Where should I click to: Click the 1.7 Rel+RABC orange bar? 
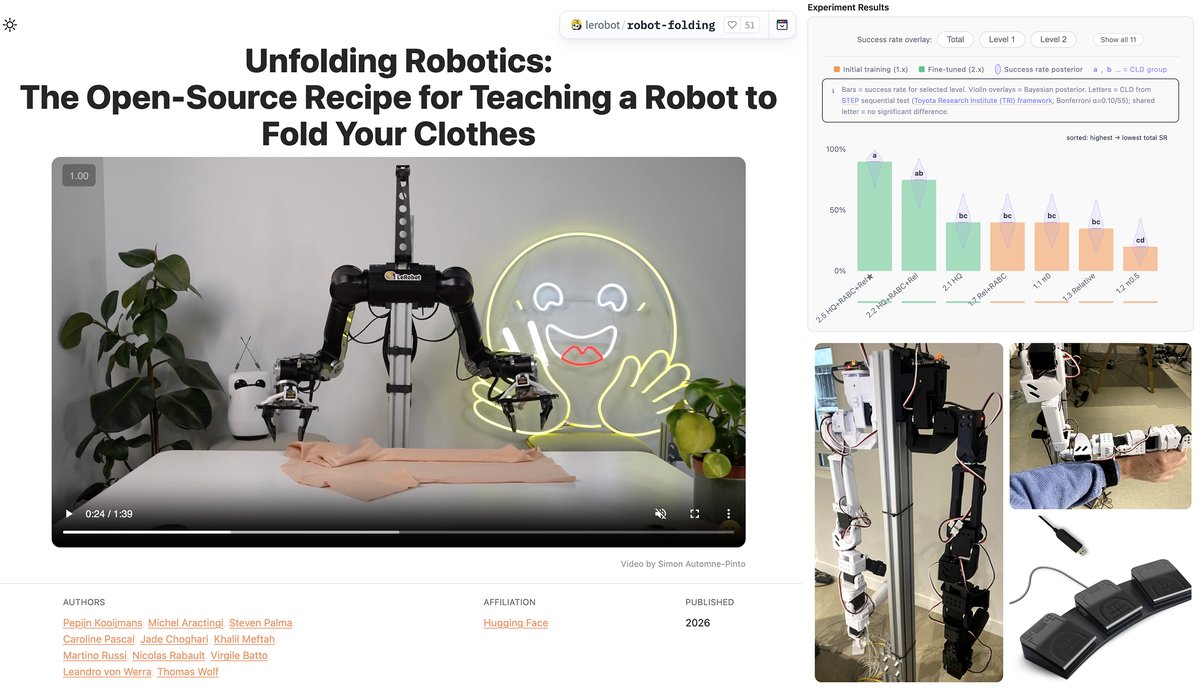pyautogui.click(x=1007, y=246)
